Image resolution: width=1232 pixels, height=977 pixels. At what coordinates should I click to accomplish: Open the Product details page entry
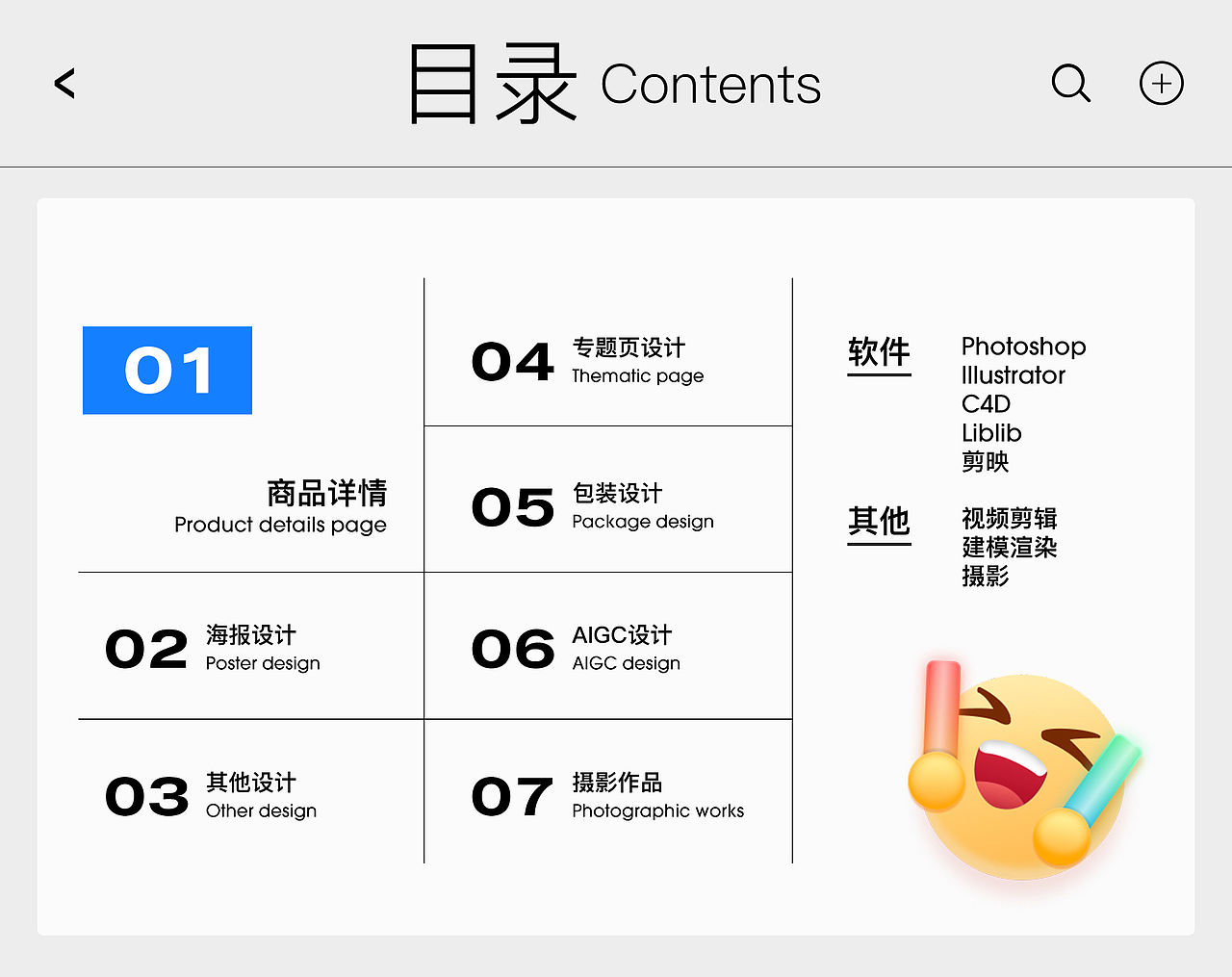click(x=279, y=526)
